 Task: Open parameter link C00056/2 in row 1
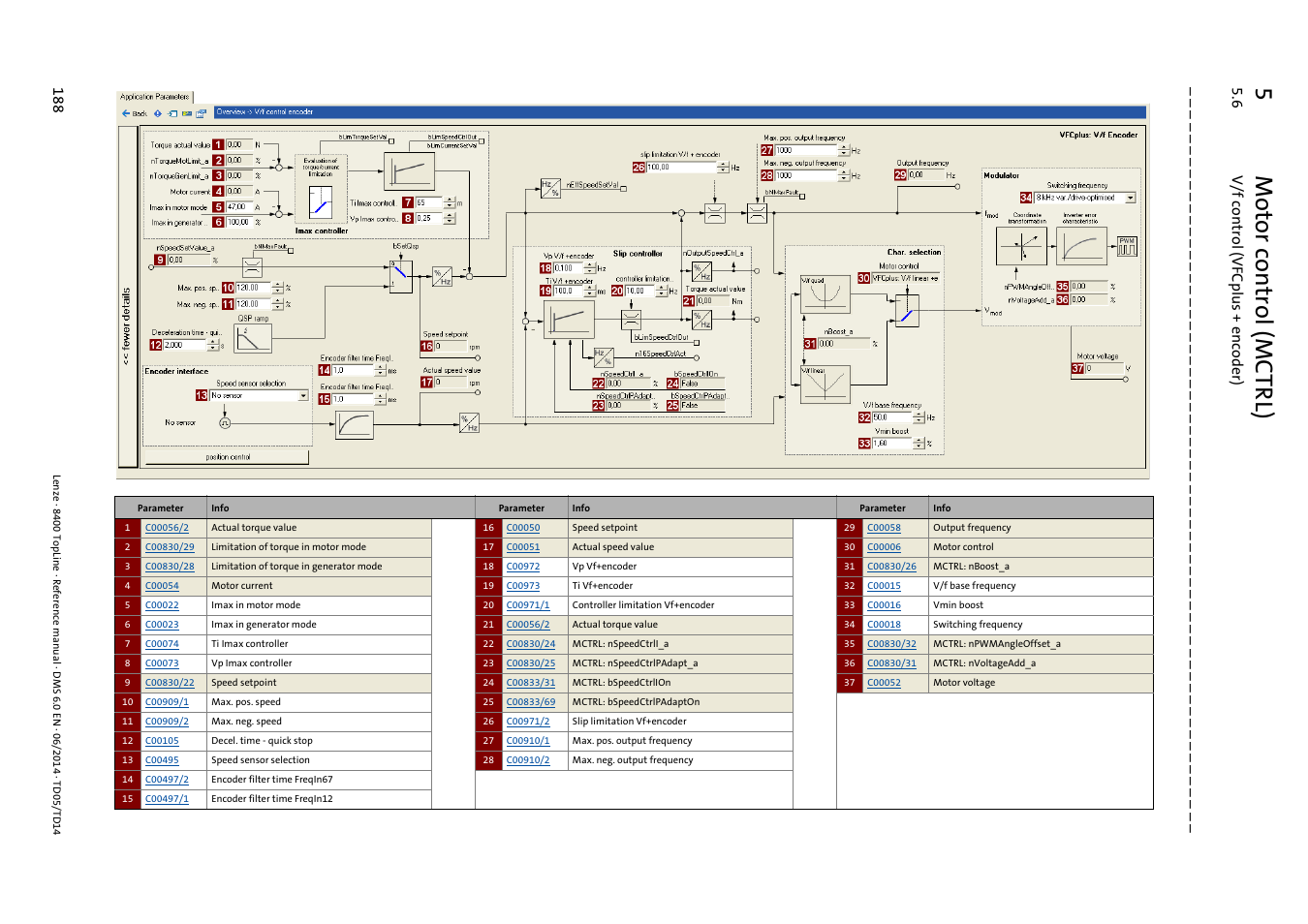coord(167,528)
